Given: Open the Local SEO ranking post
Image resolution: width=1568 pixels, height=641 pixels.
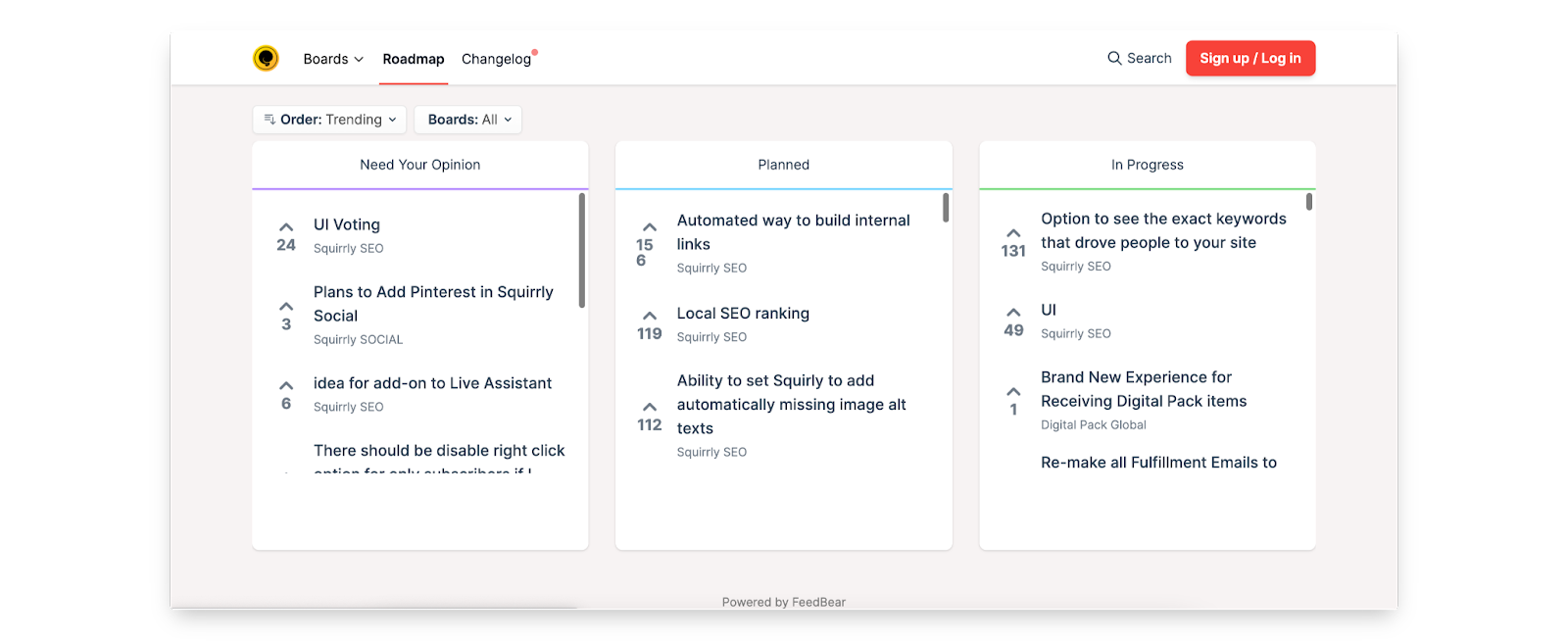Looking at the screenshot, I should (743, 314).
